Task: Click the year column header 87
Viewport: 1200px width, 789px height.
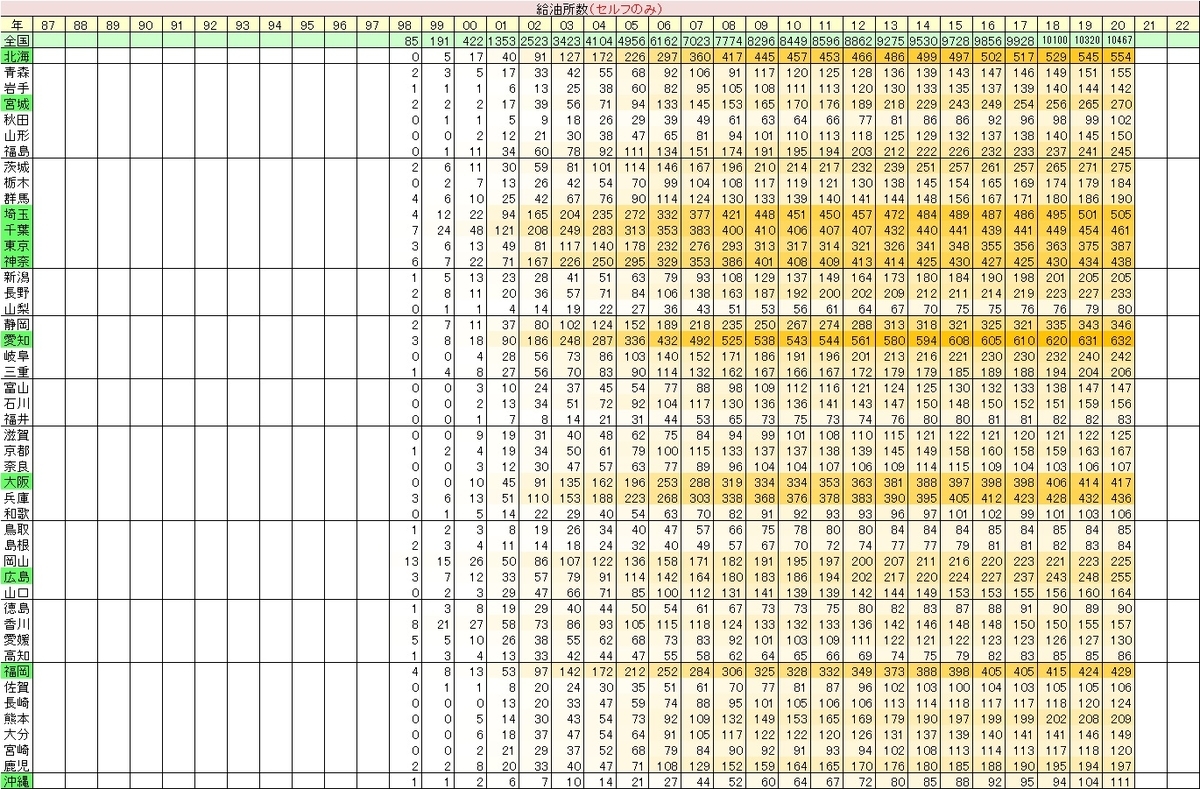Action: point(48,24)
